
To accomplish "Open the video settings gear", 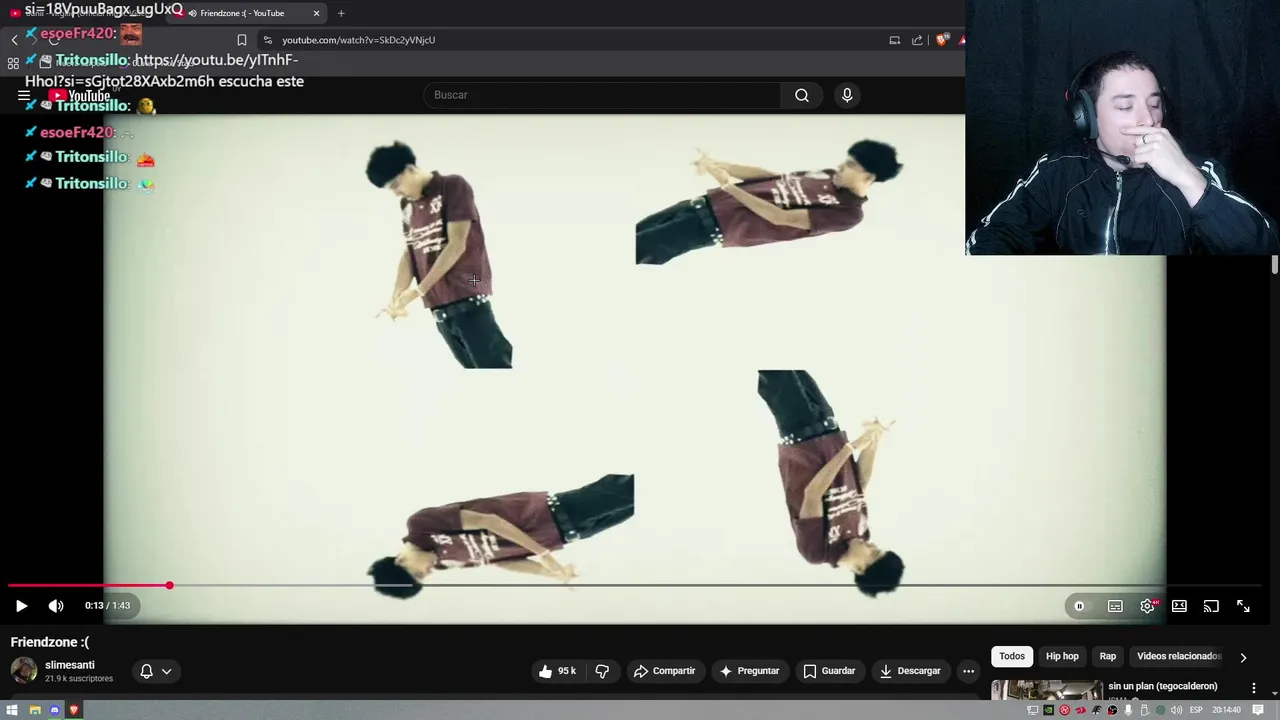I will (x=1148, y=606).
